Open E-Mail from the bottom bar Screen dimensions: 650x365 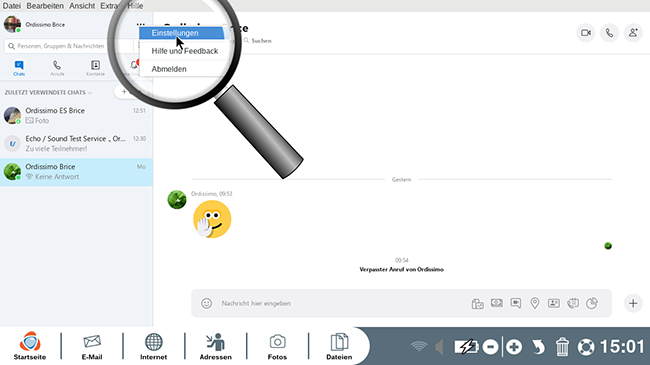[92, 346]
